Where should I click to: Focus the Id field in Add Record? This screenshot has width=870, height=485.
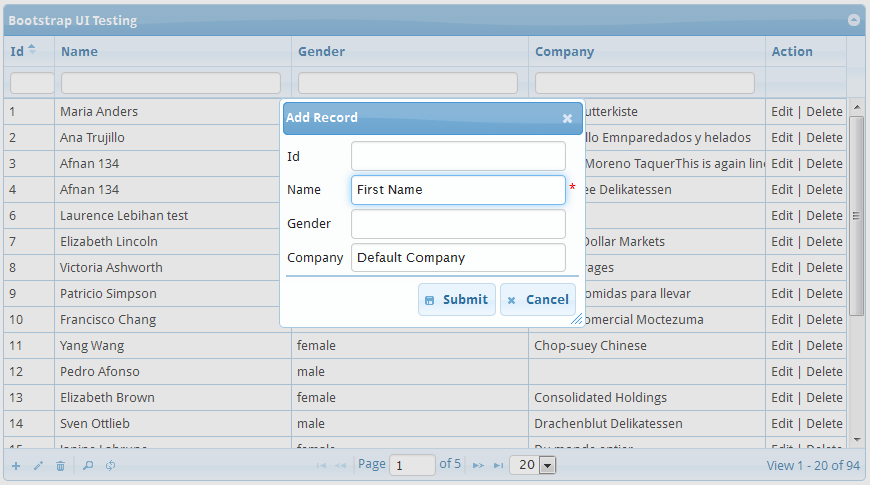click(458, 156)
